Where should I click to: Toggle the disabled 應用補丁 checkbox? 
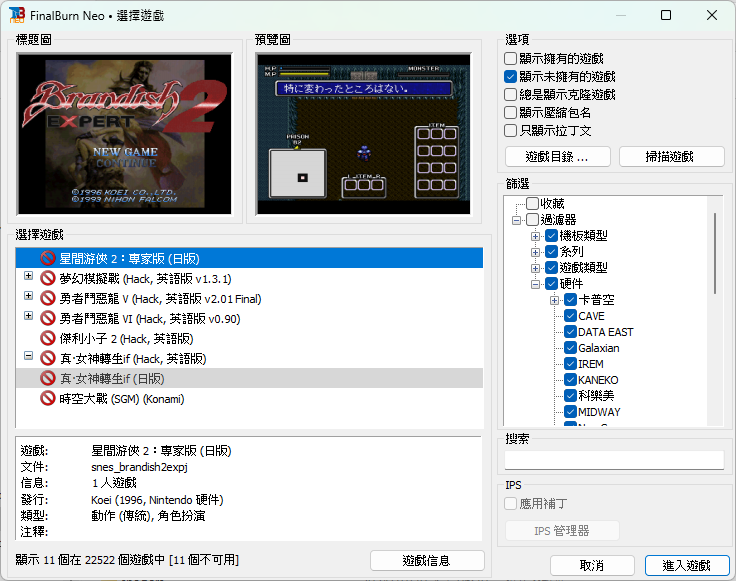[510, 504]
